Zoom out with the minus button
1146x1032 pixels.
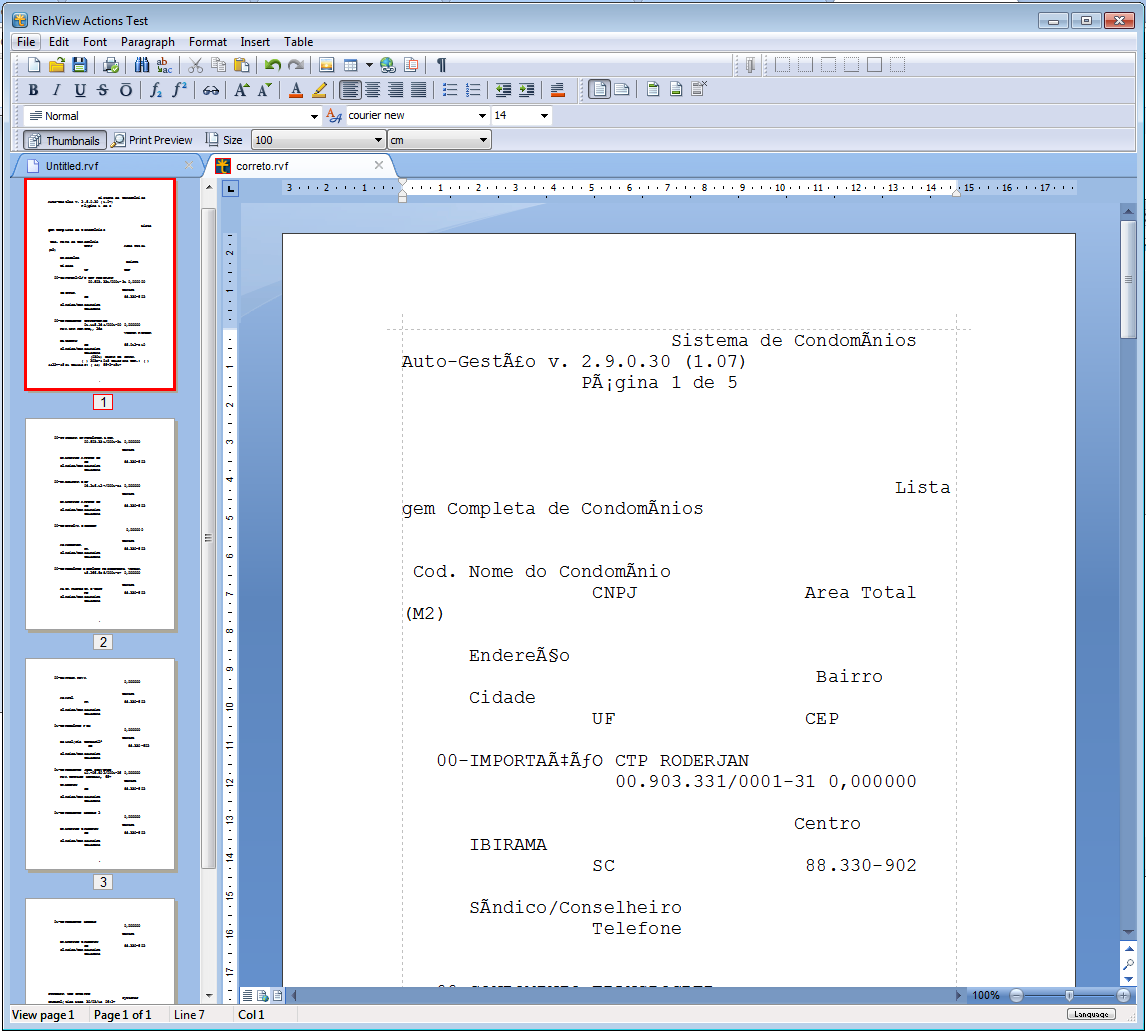coord(1017,995)
